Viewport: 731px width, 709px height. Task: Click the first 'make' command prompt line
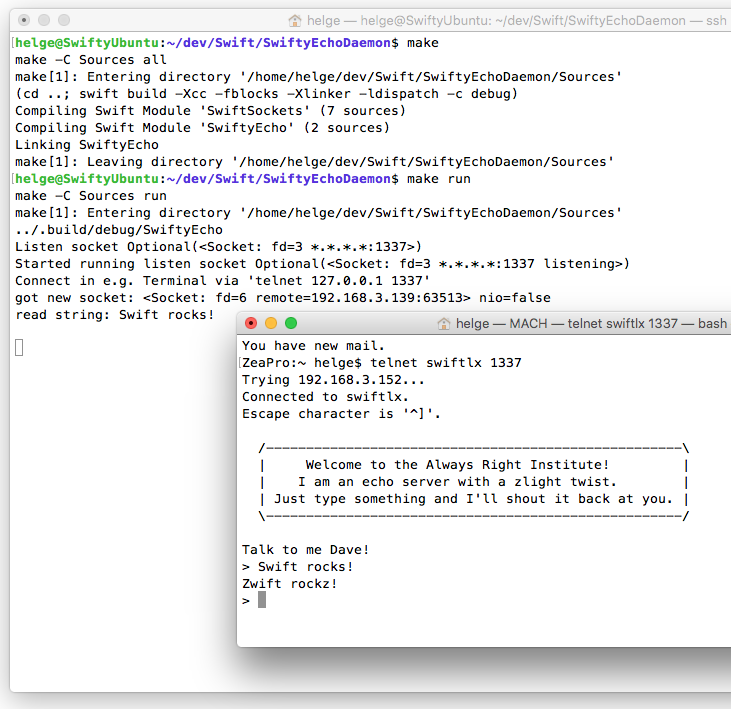point(227,43)
